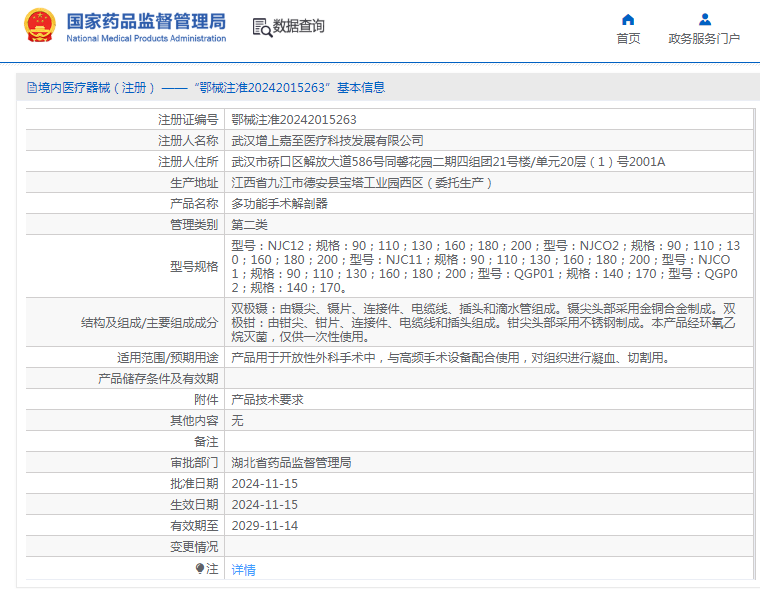
Task: Click the 结构及组成/主要组成成分 label
Action: 150,323
